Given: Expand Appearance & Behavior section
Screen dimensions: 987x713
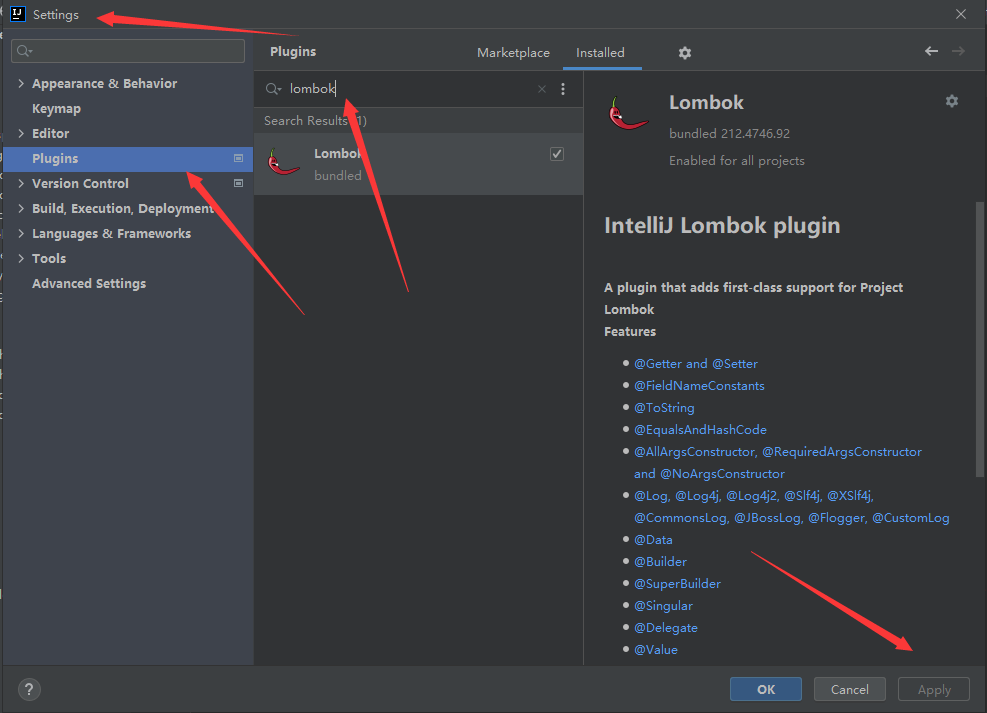Looking at the screenshot, I should coord(21,84).
